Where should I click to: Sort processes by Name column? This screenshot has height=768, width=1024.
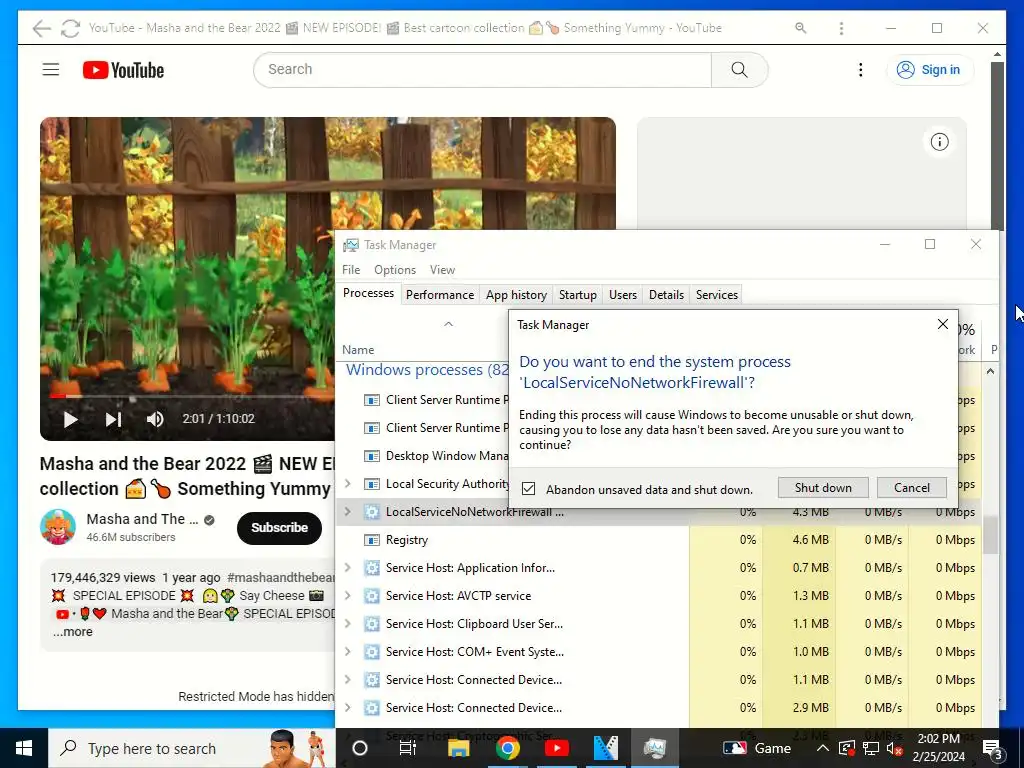[x=359, y=350]
